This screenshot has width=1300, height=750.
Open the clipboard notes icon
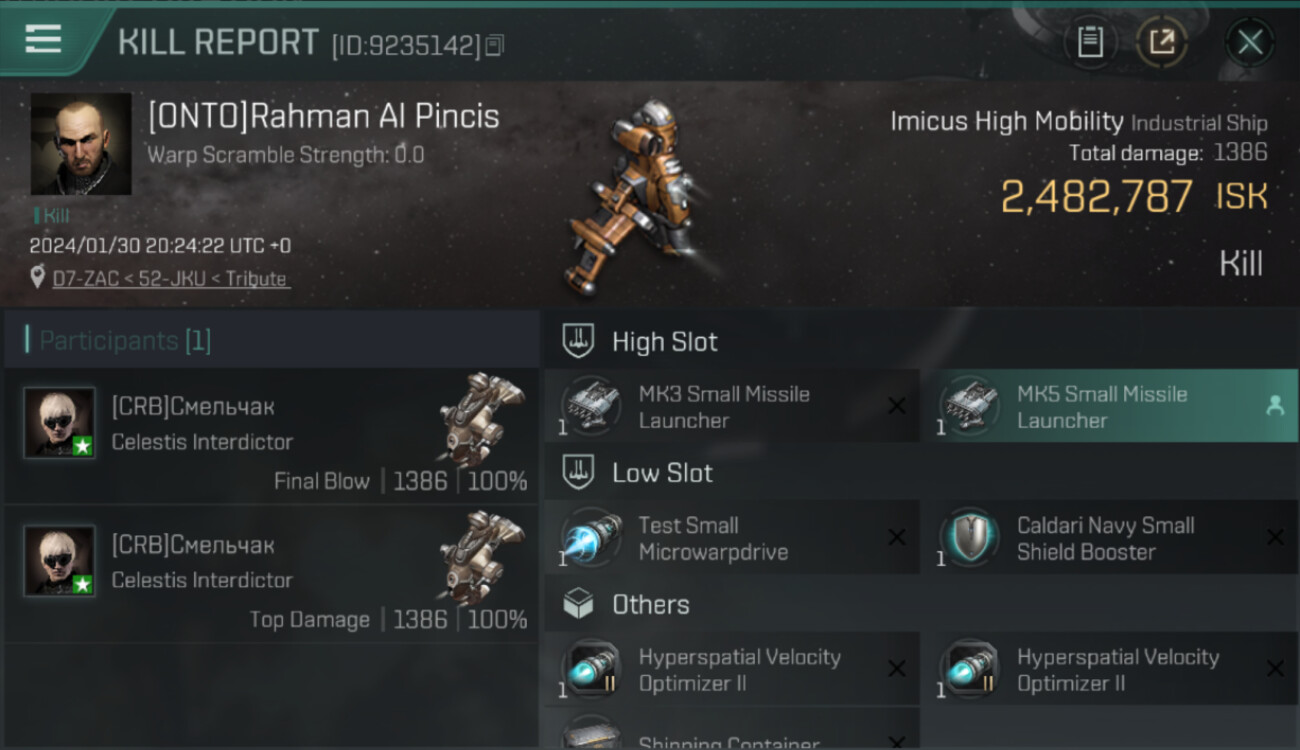(x=1090, y=42)
